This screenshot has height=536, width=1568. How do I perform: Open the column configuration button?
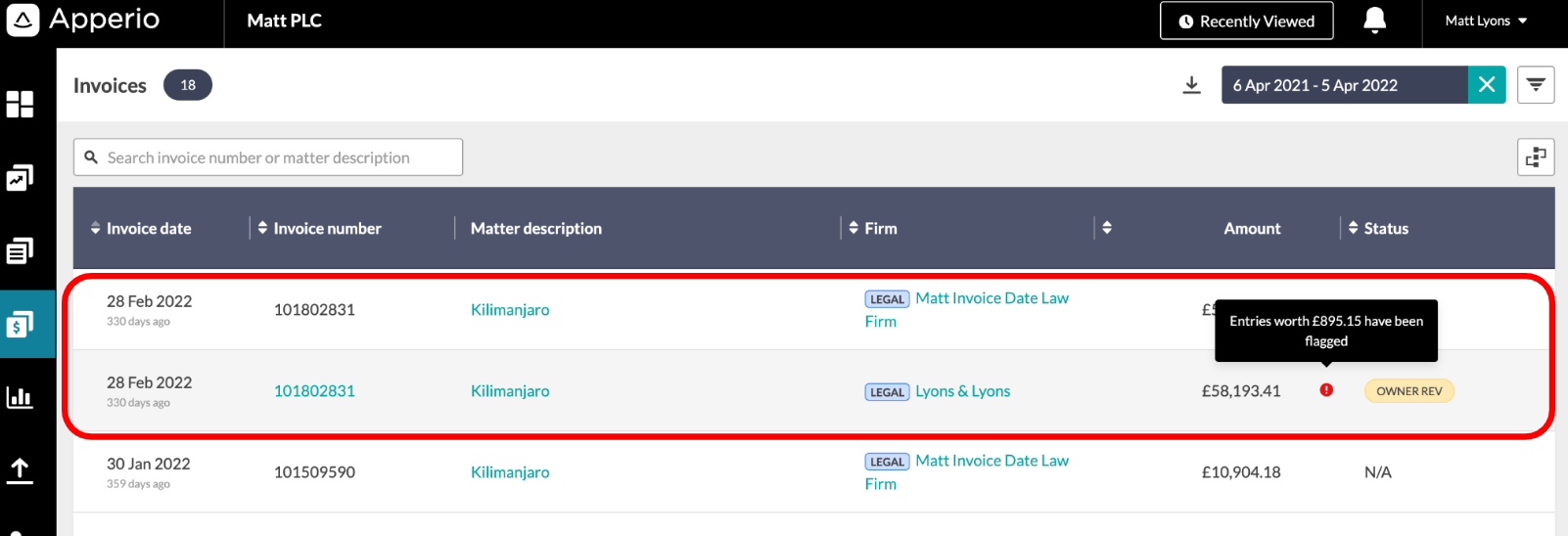click(x=1536, y=156)
